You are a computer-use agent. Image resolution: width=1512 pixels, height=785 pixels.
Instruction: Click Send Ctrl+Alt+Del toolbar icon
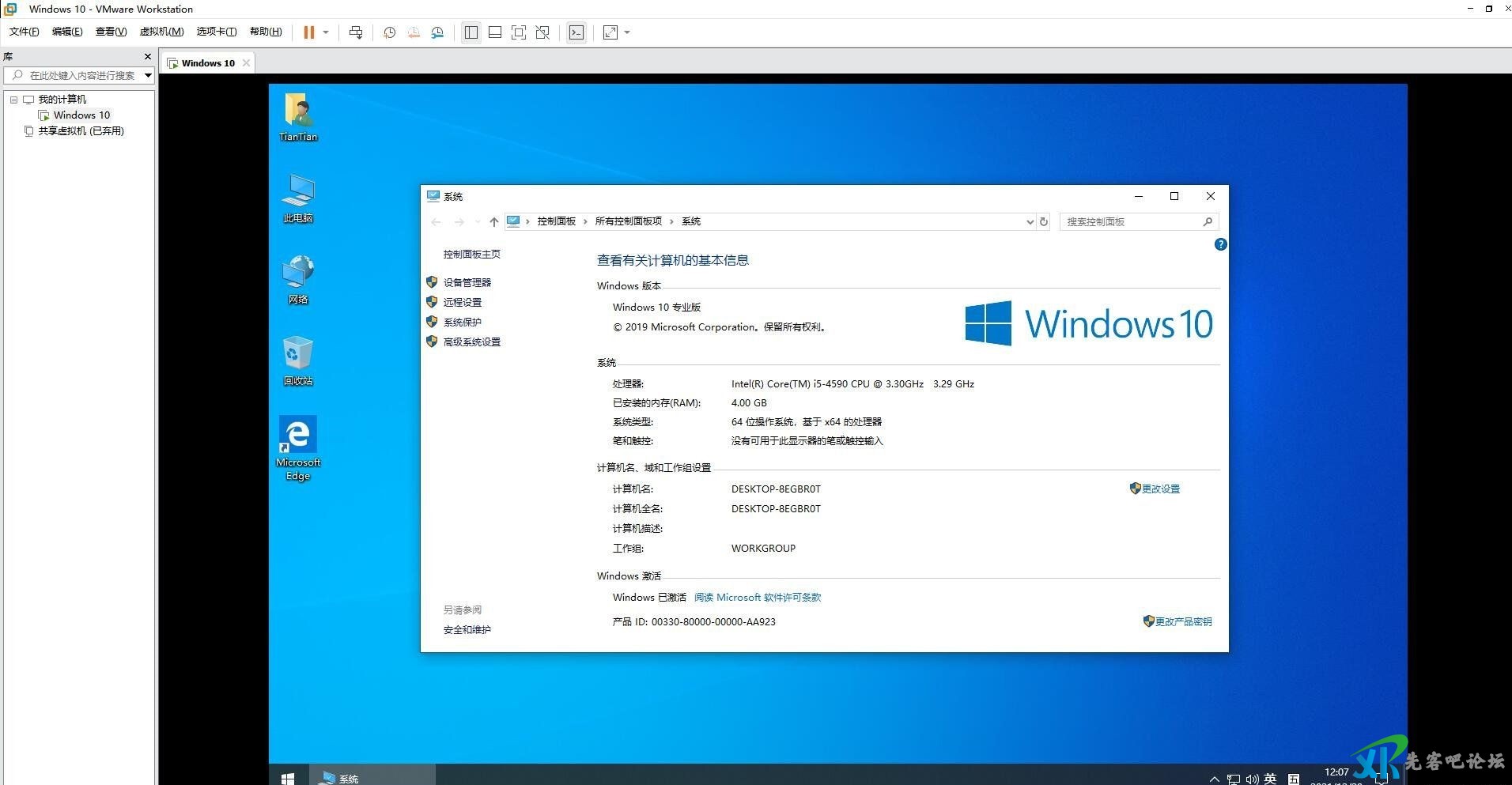356,32
